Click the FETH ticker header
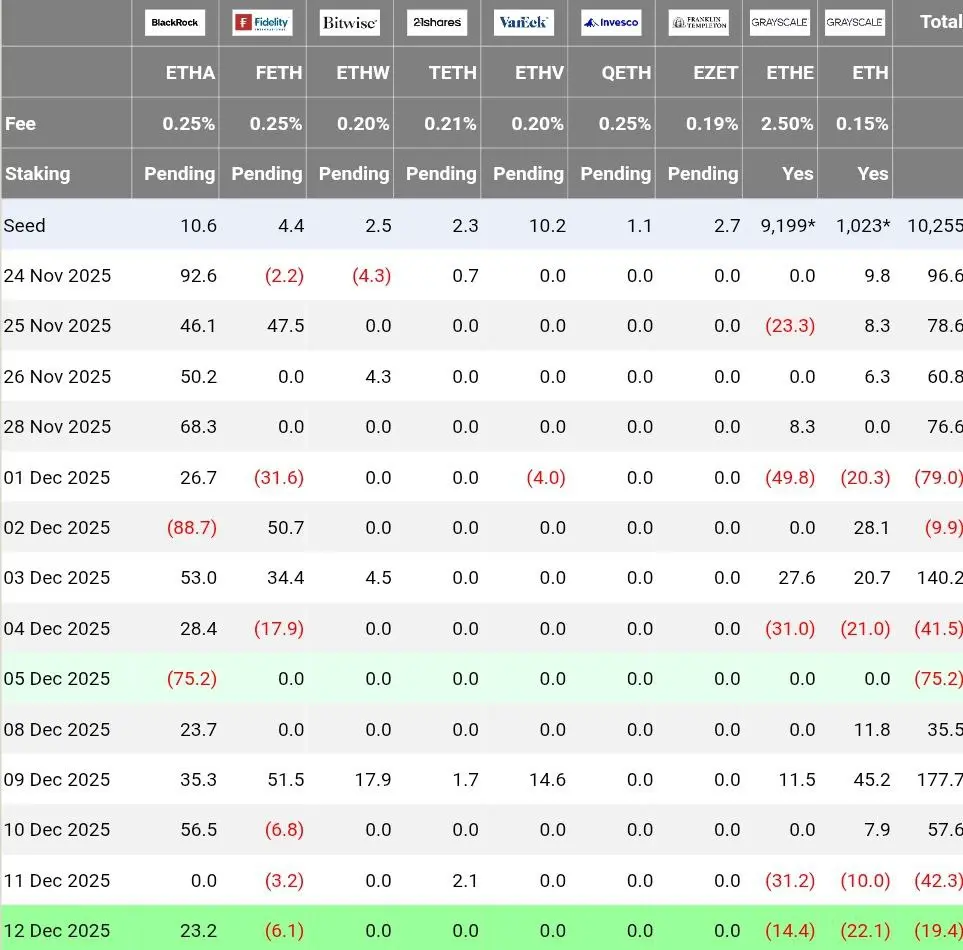Image resolution: width=963 pixels, height=950 pixels. click(279, 73)
